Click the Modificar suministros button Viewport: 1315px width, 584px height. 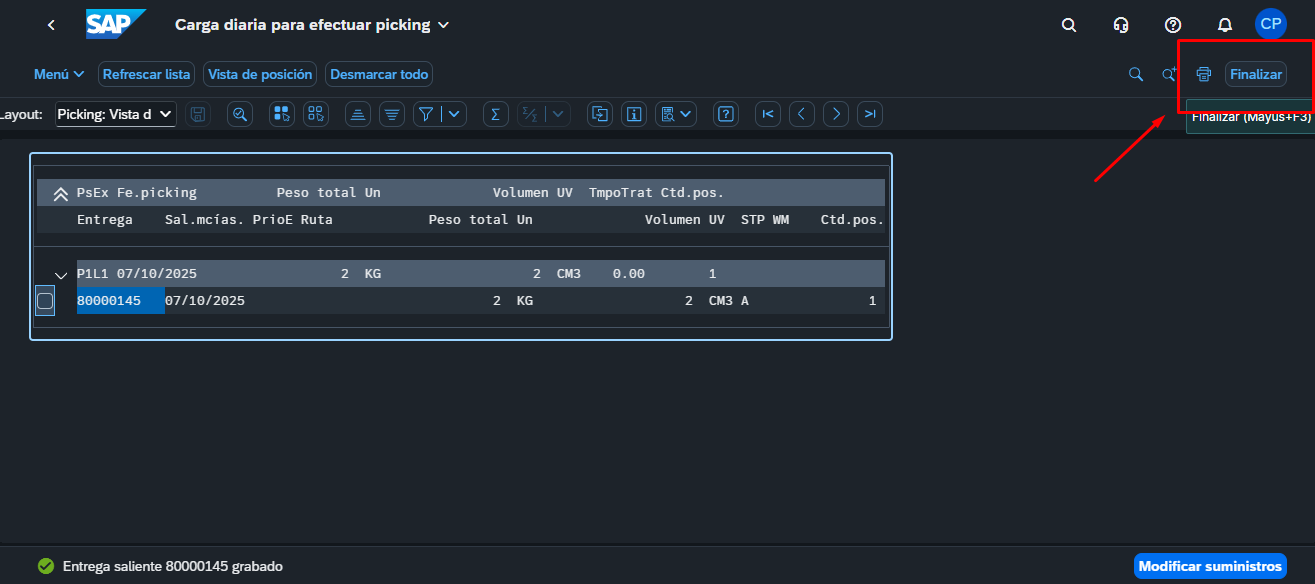[x=1210, y=566]
